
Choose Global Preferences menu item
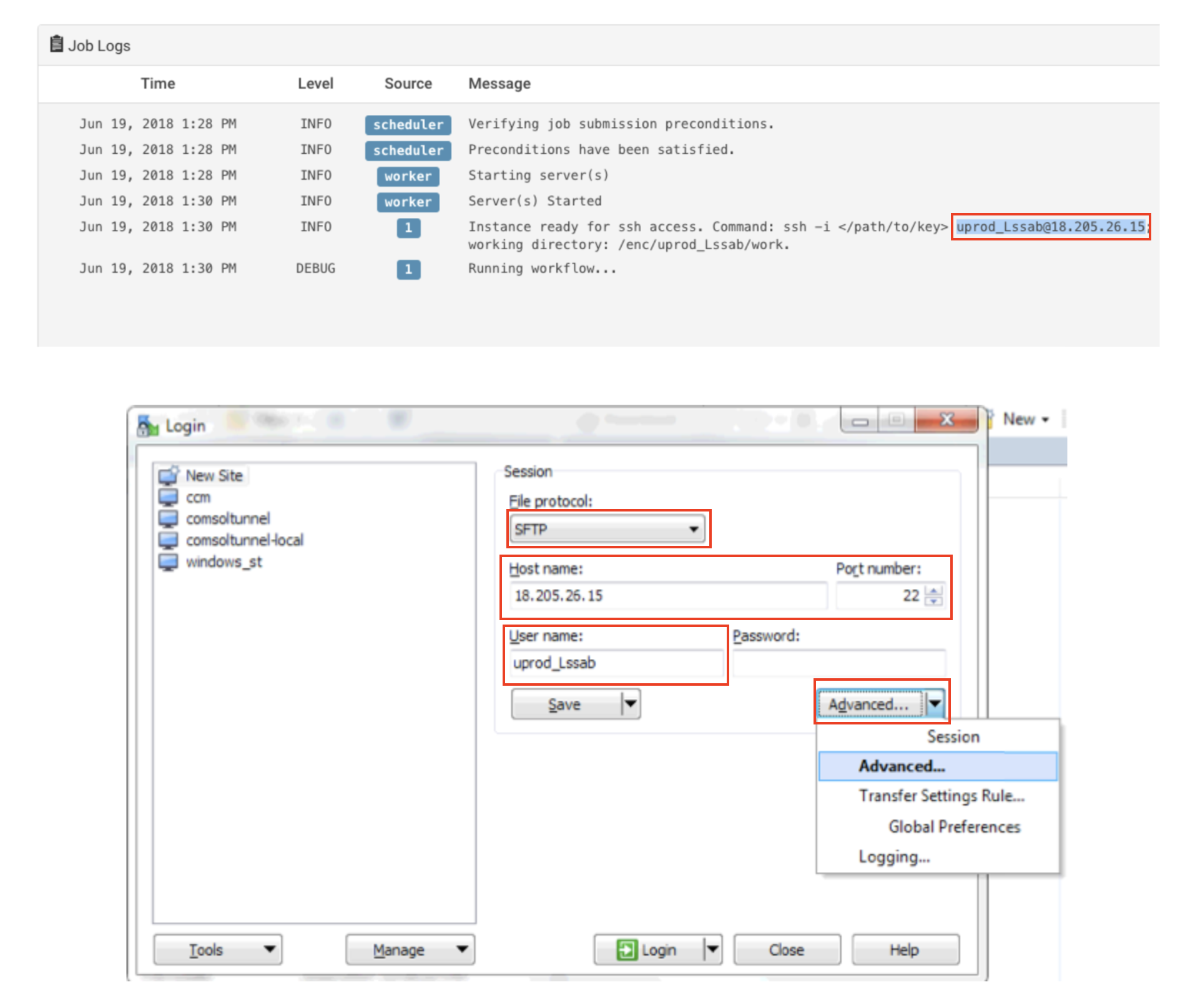coord(954,827)
